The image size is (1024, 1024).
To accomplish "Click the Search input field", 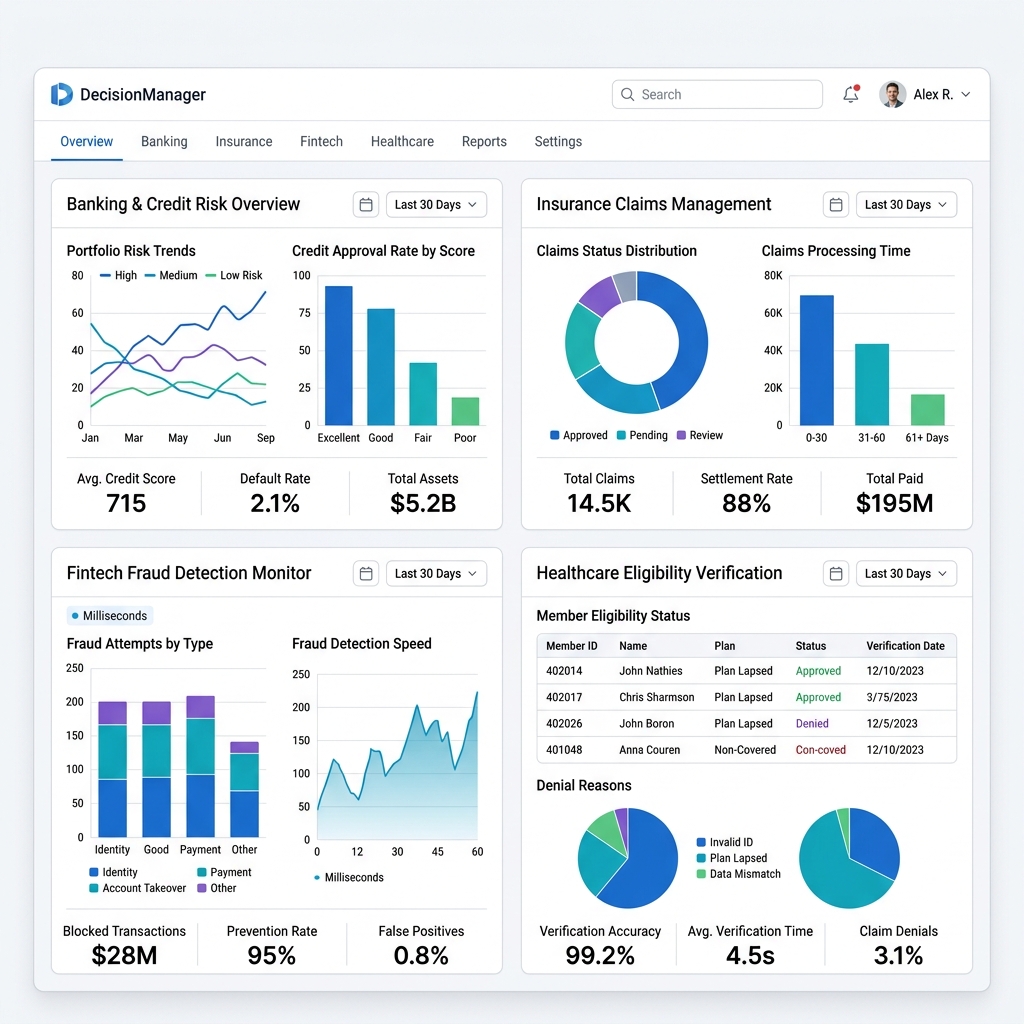I will [x=717, y=95].
